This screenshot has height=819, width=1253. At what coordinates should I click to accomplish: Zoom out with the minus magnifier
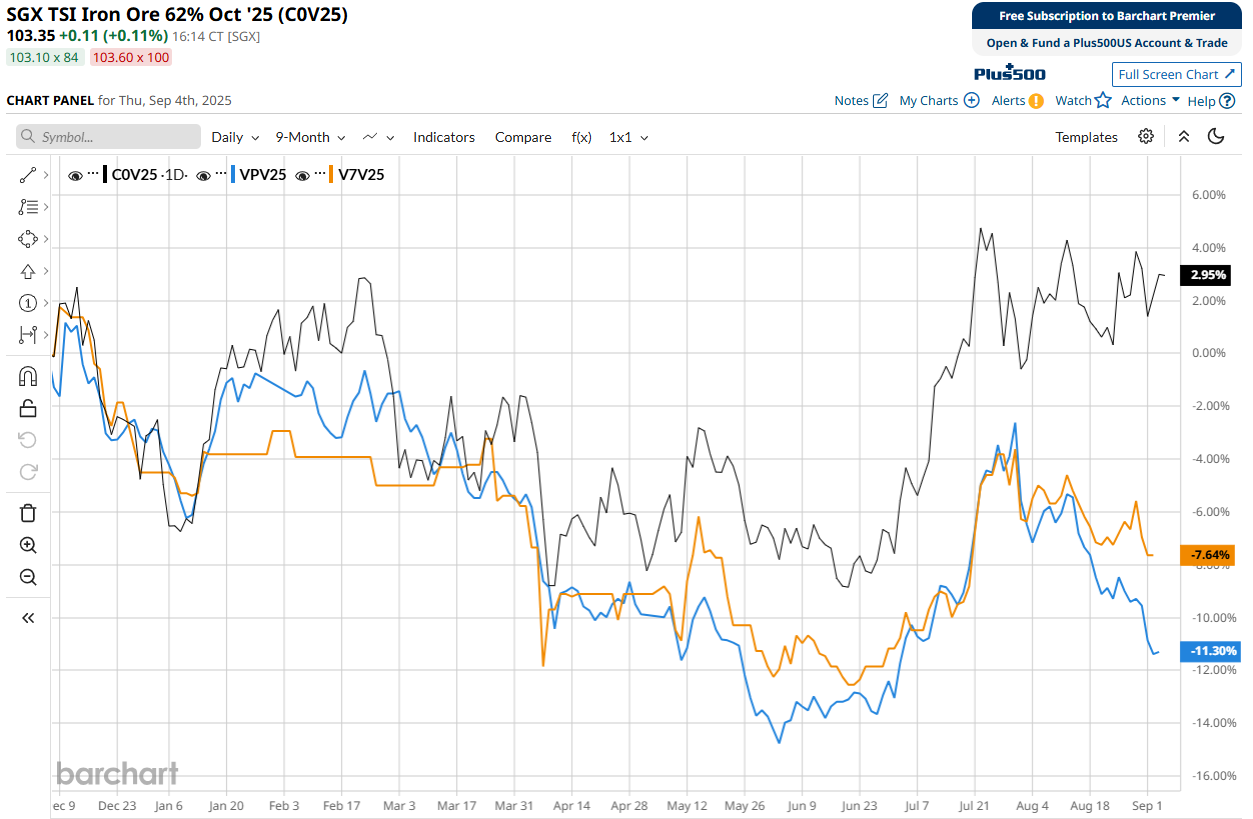tap(28, 577)
